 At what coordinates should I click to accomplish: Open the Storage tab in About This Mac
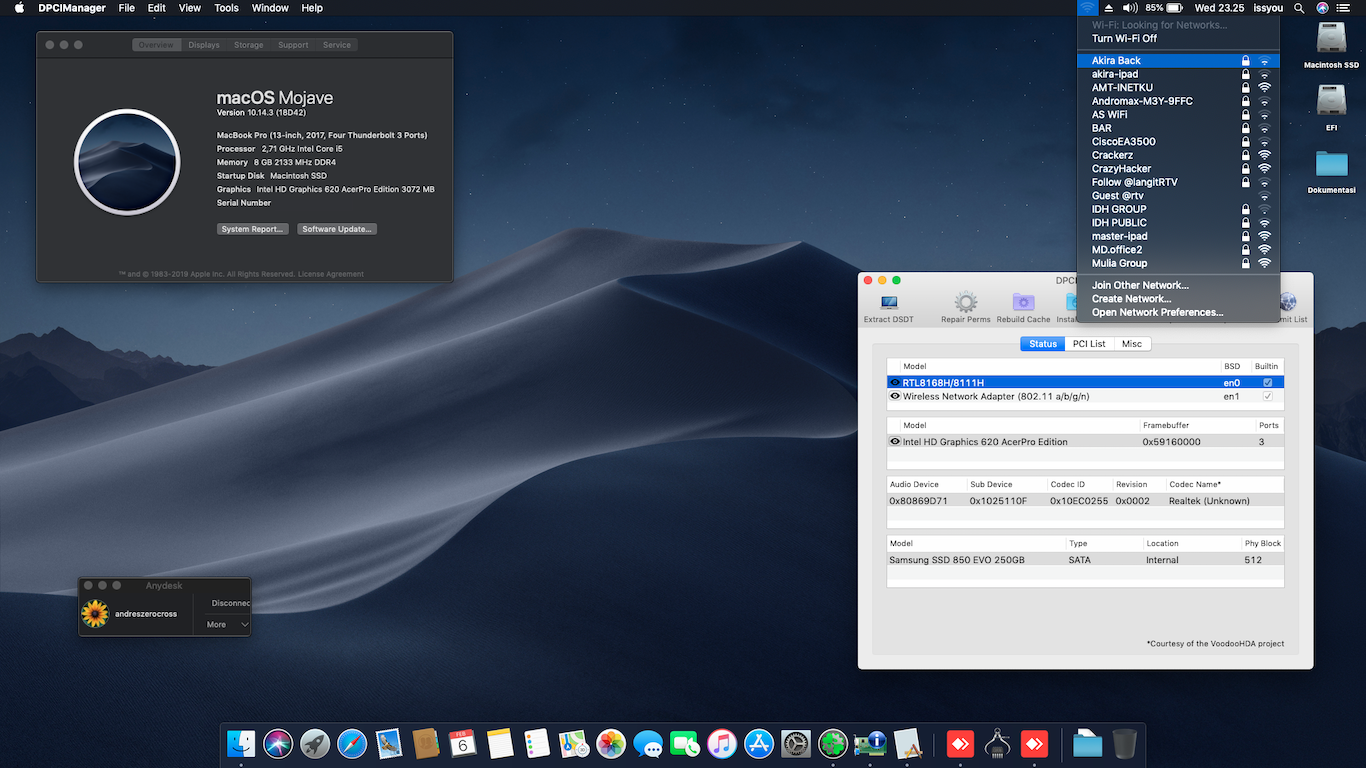249,45
